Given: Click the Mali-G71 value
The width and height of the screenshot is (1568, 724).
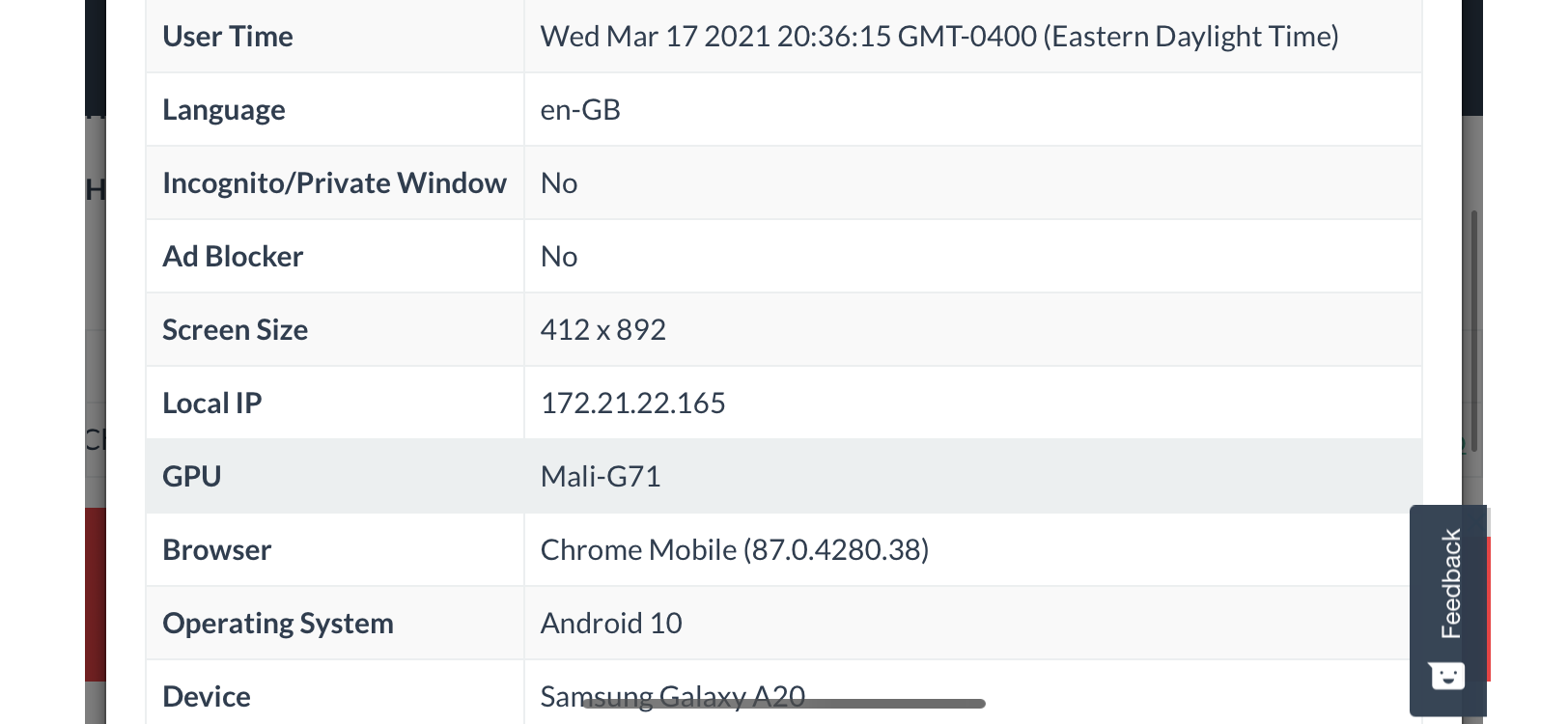Looking at the screenshot, I should (x=601, y=476).
